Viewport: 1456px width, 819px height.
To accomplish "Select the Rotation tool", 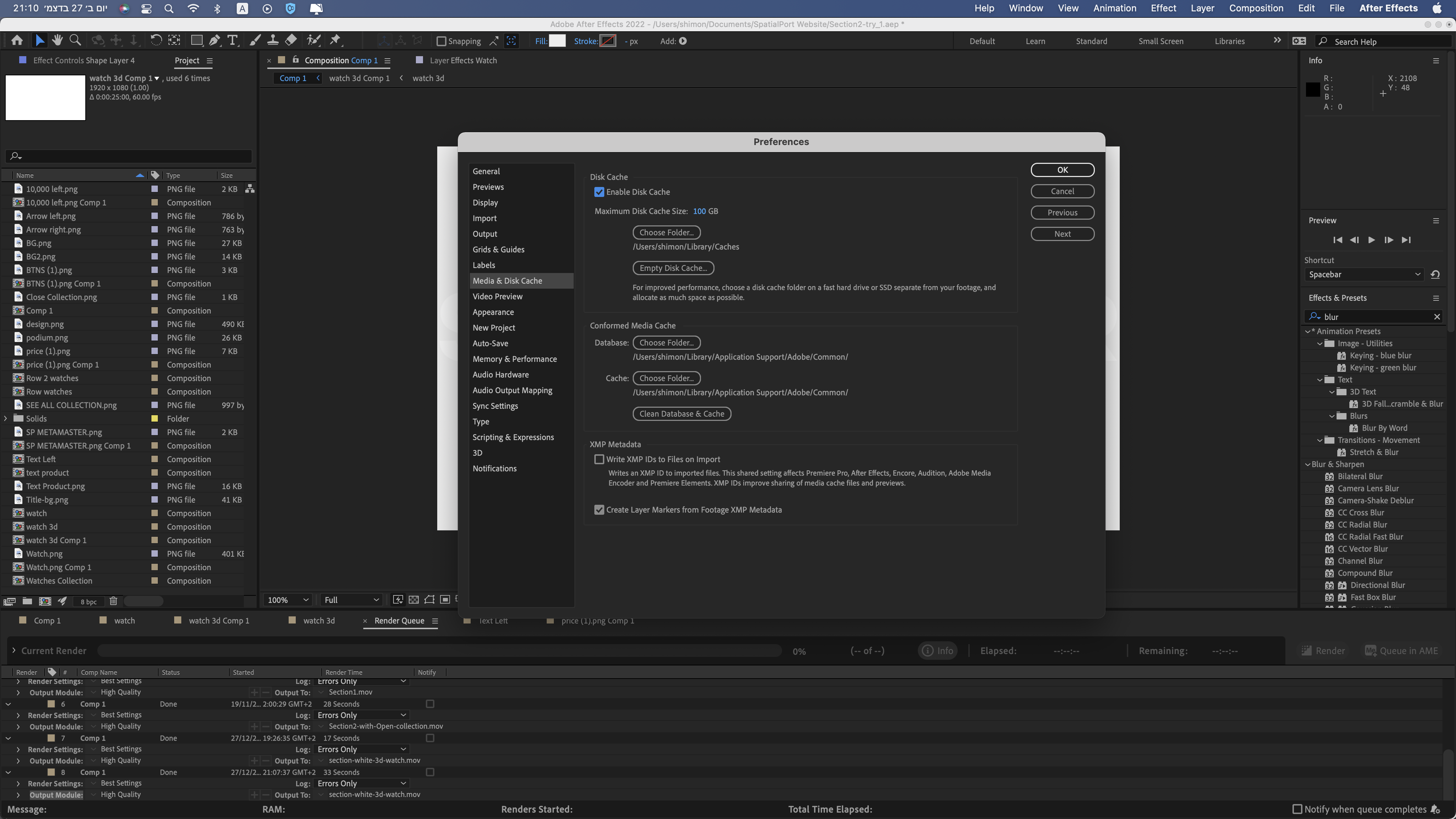I will pos(156,40).
